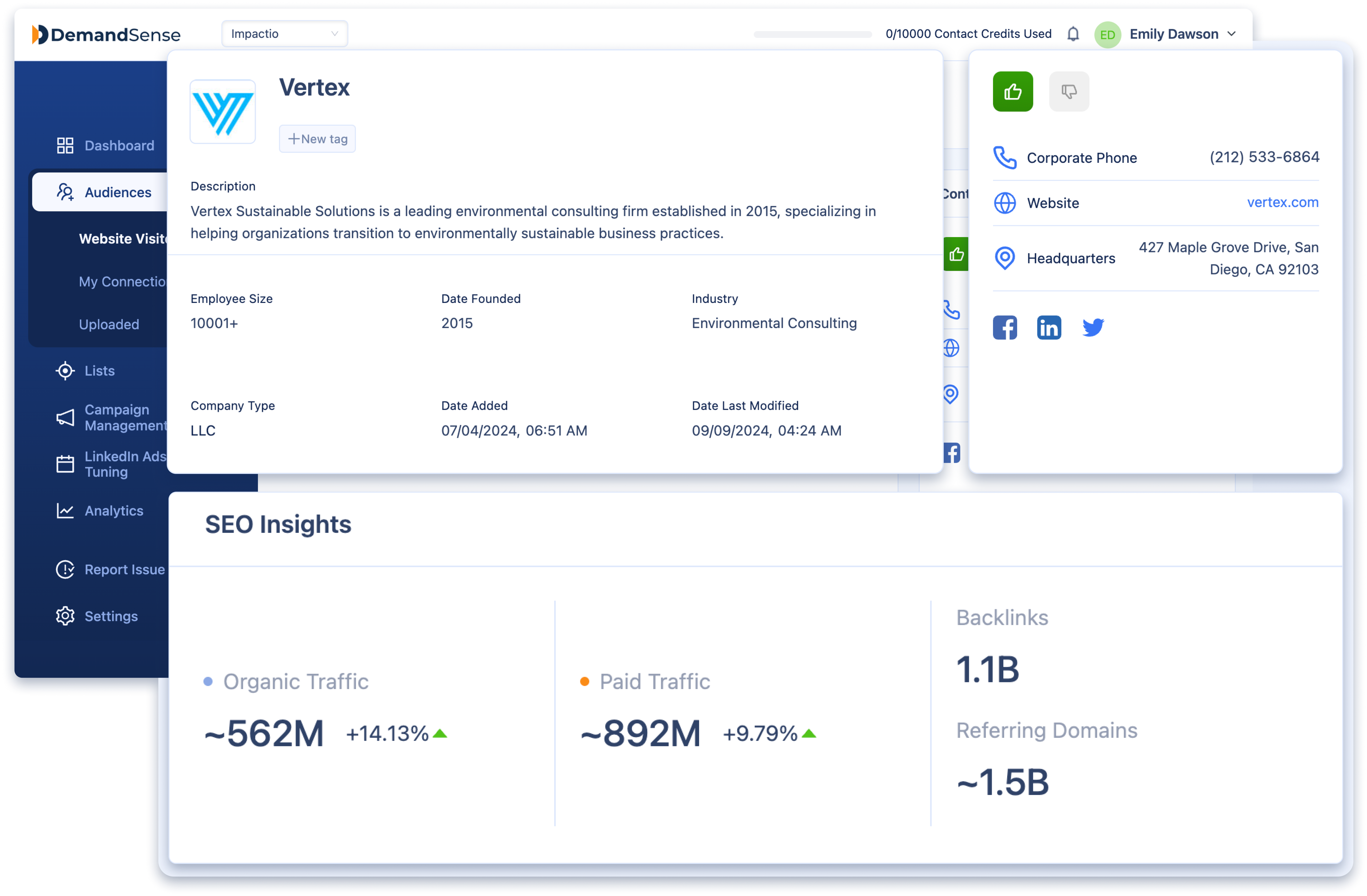
Task: Click the phone number (212) 533-6864
Action: click(x=1264, y=157)
